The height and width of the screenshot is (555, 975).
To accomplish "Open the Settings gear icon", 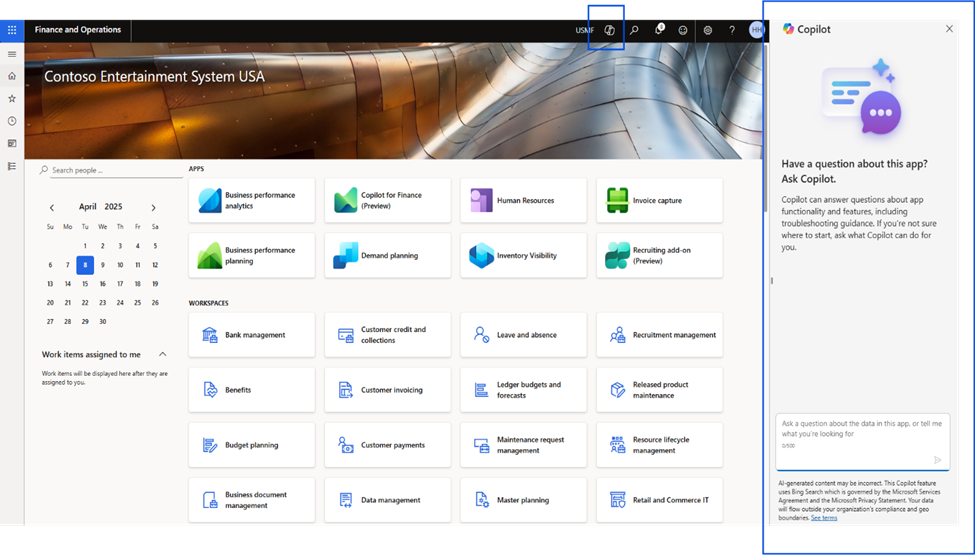I will 708,30.
